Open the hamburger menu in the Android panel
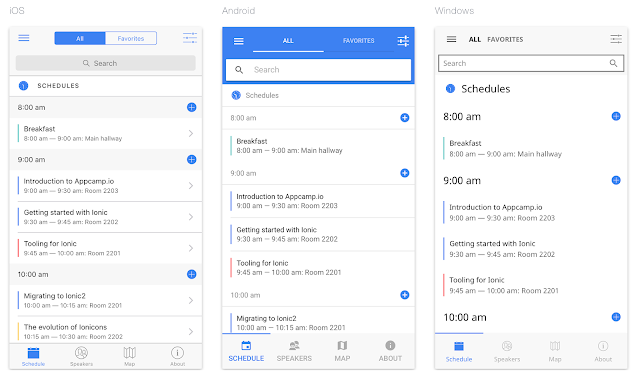Viewport: 640px width, 378px height. pos(239,41)
